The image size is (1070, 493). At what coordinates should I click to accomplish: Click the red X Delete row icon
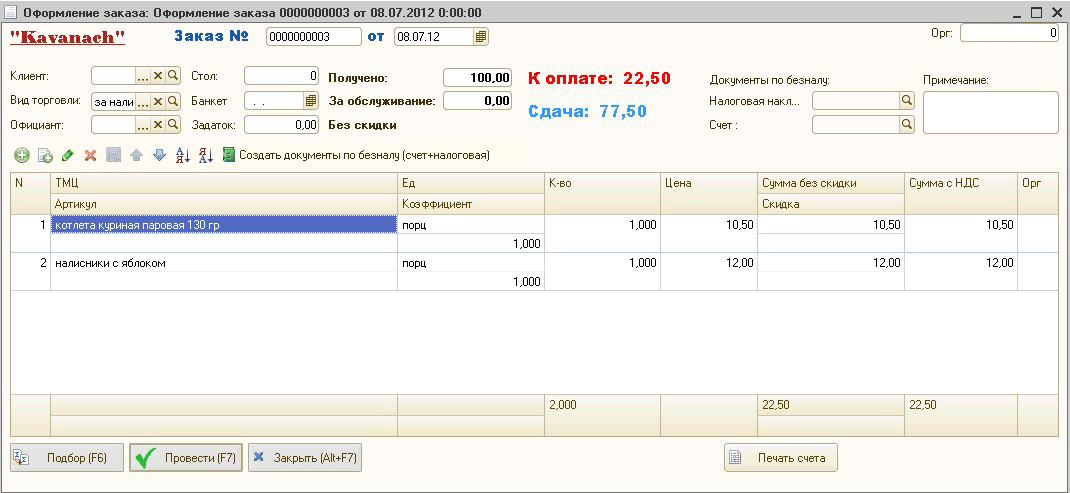pyautogui.click(x=90, y=155)
